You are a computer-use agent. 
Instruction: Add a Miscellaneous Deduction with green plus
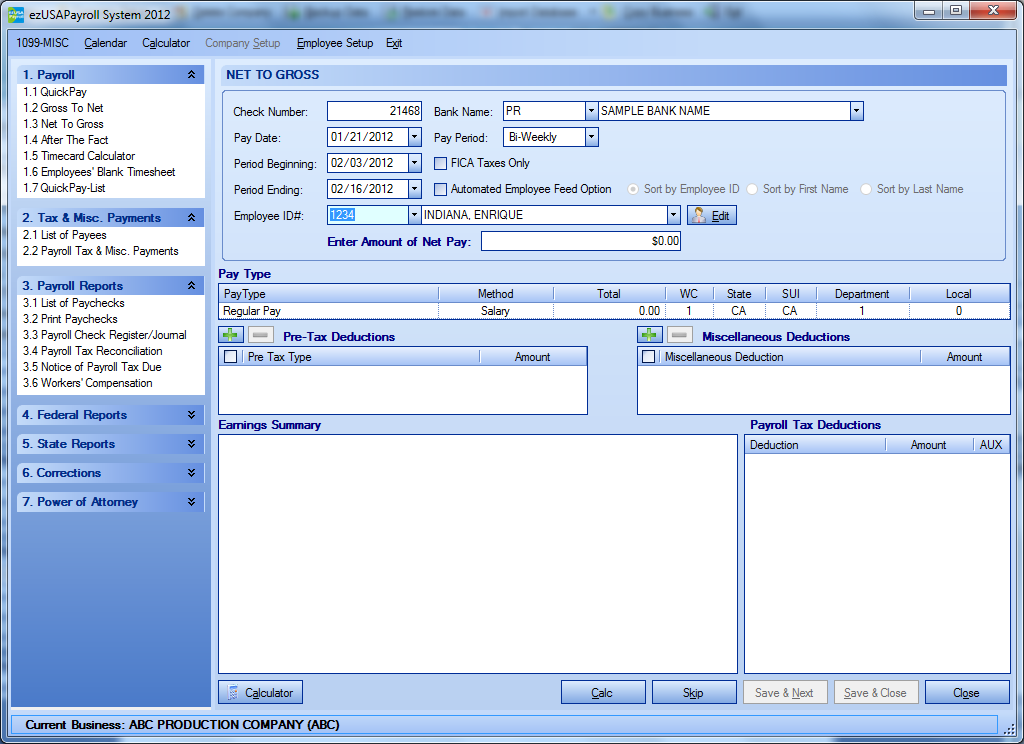649,336
